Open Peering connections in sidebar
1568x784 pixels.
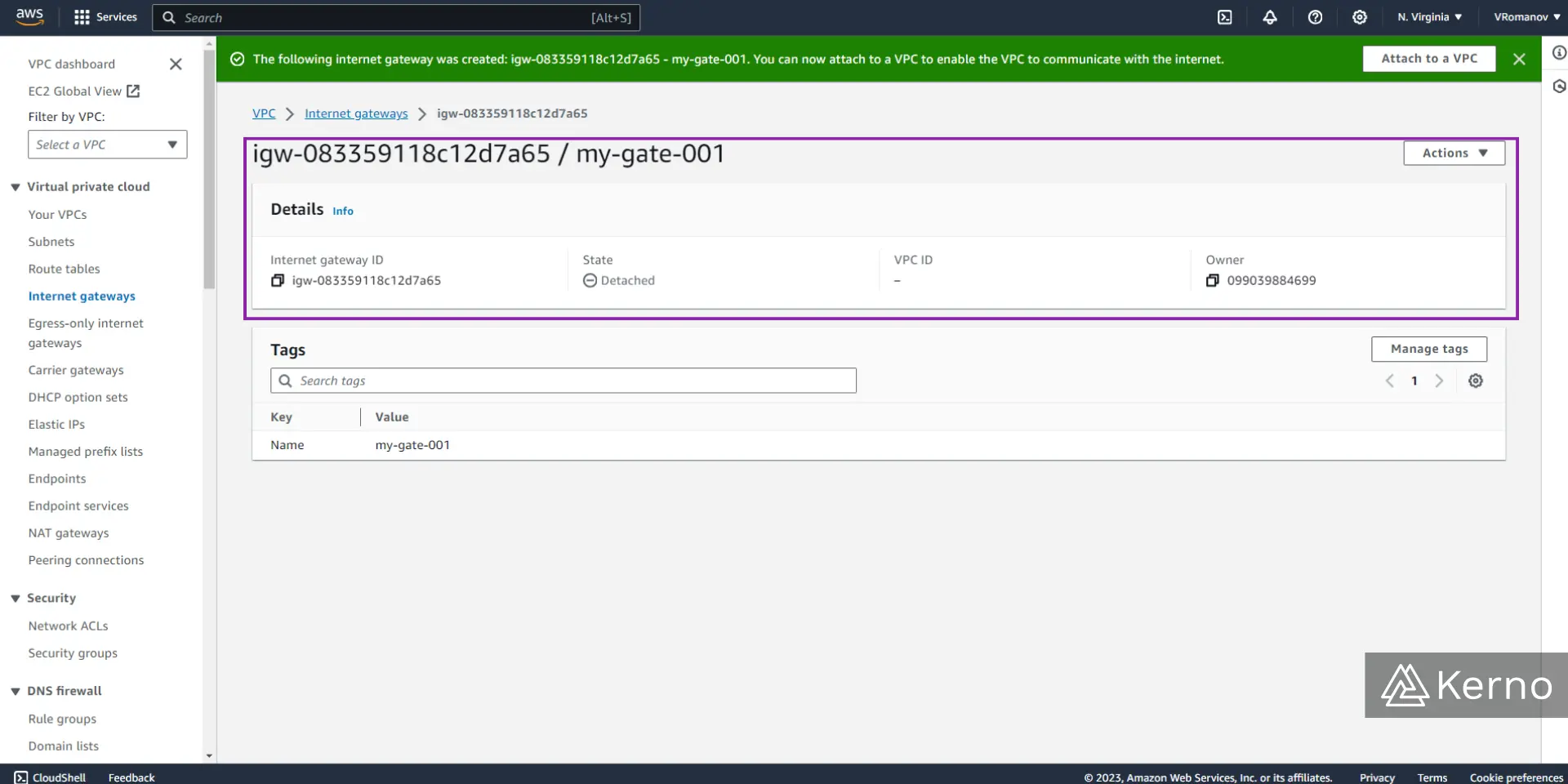(x=86, y=560)
